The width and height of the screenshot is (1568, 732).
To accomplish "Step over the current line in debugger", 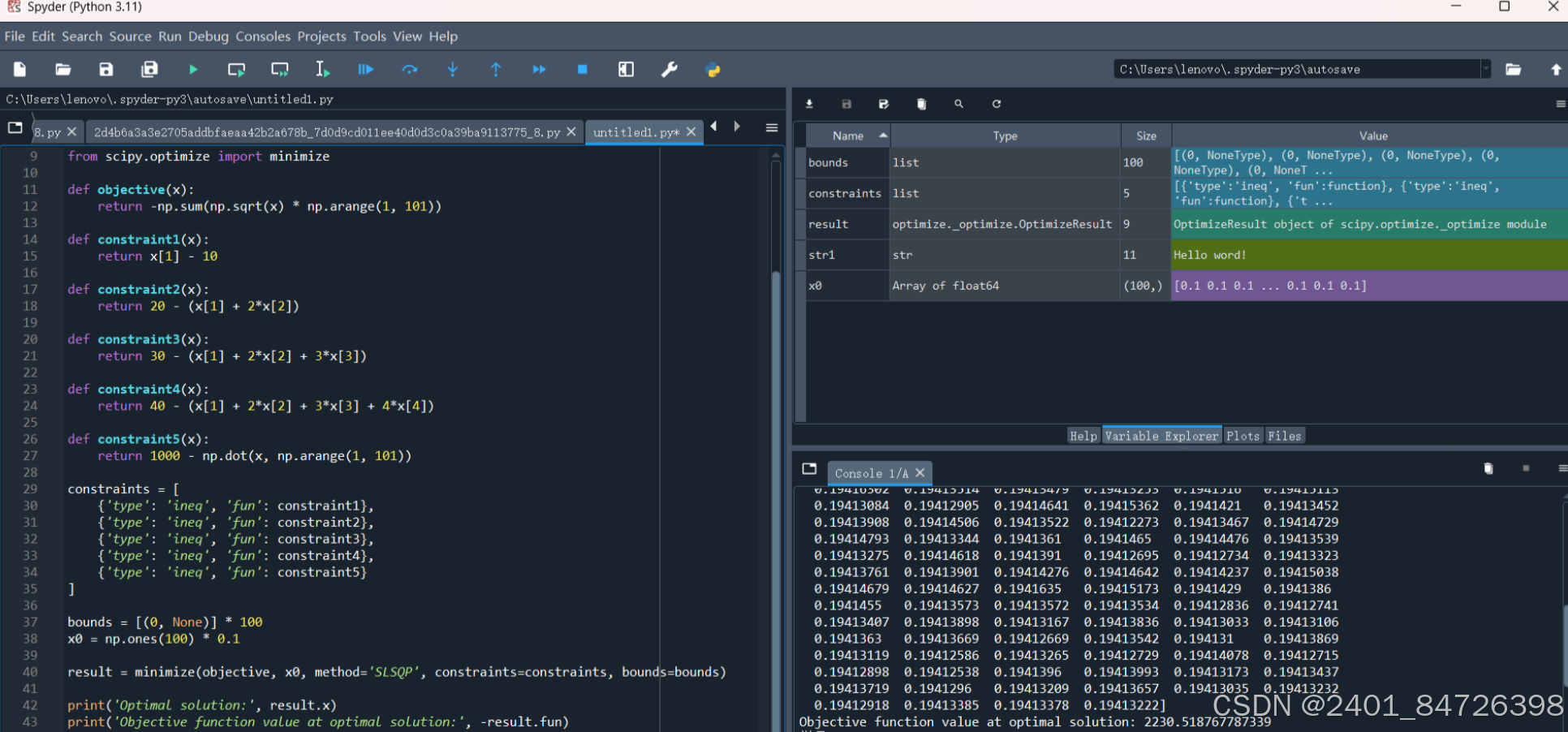I will [x=410, y=70].
